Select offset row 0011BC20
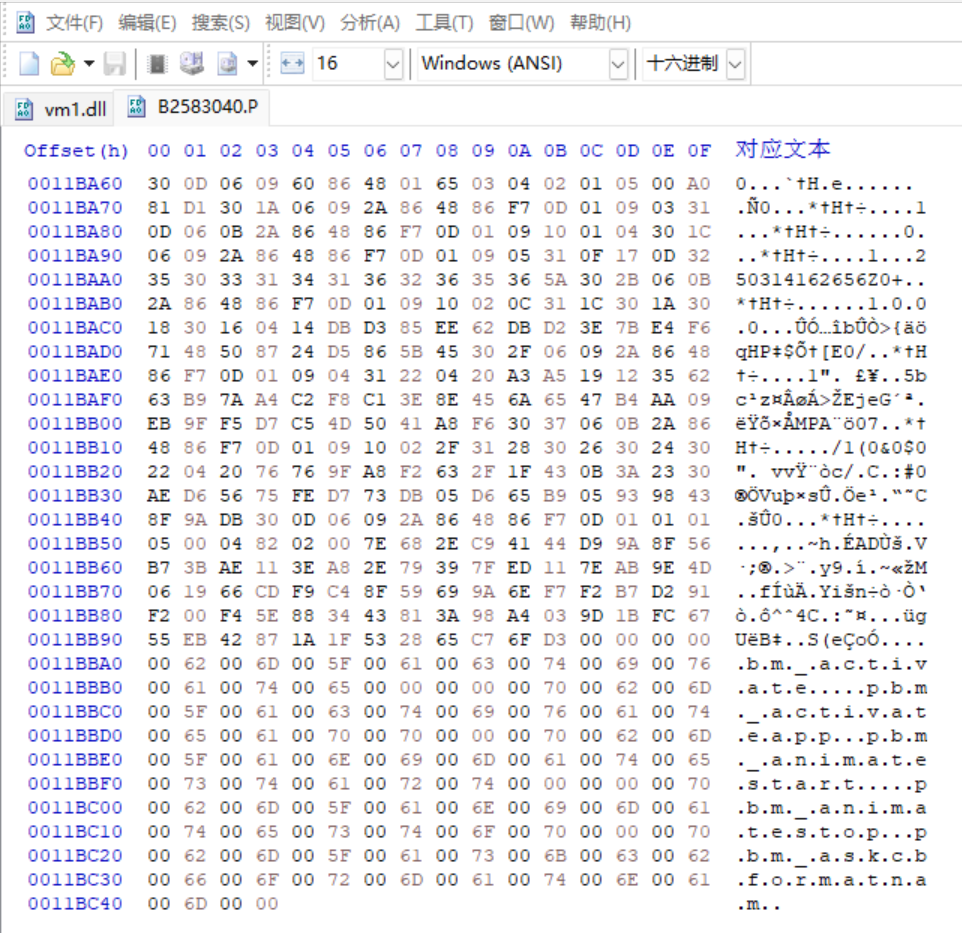Image resolution: width=962 pixels, height=933 pixels. pos(75,856)
